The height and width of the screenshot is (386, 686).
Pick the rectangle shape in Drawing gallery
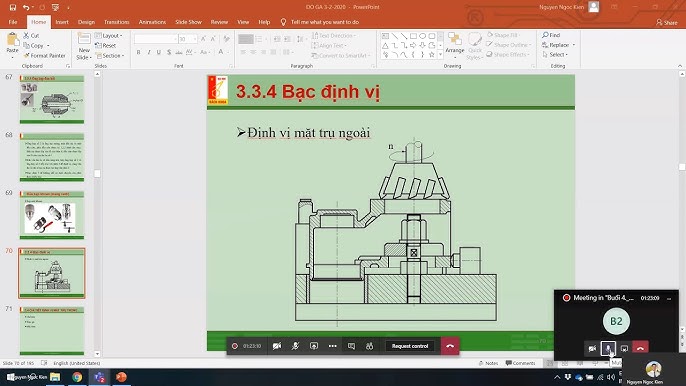tap(413, 36)
